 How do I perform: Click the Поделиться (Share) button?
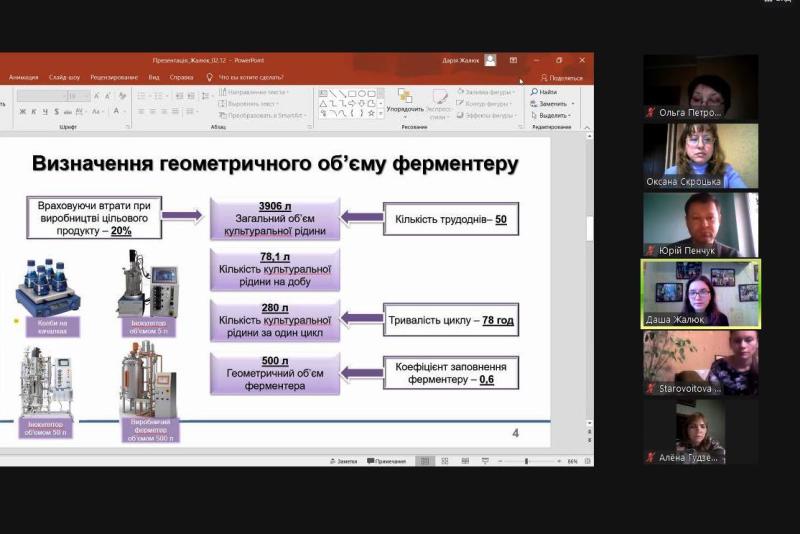pyautogui.click(x=561, y=77)
